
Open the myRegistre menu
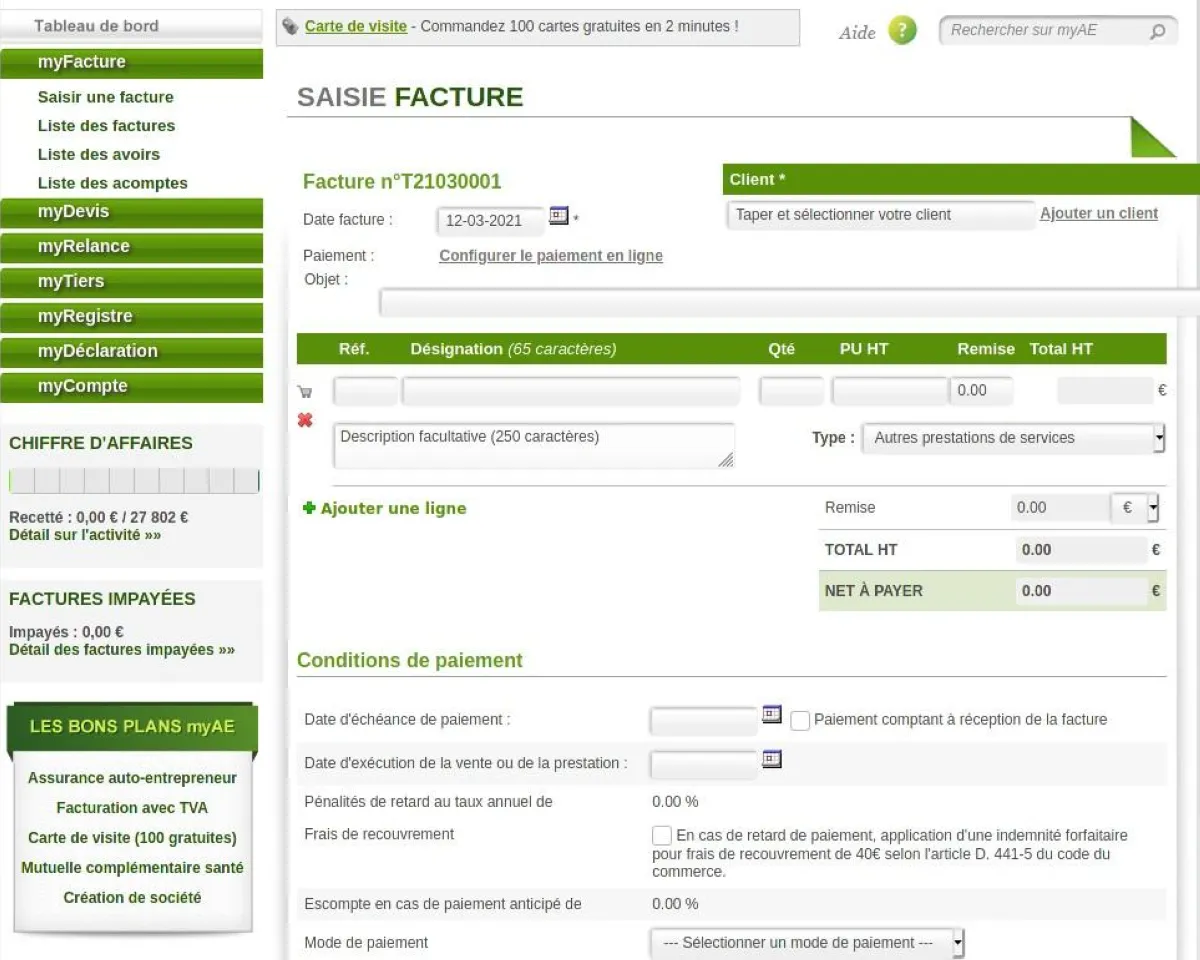click(x=131, y=317)
